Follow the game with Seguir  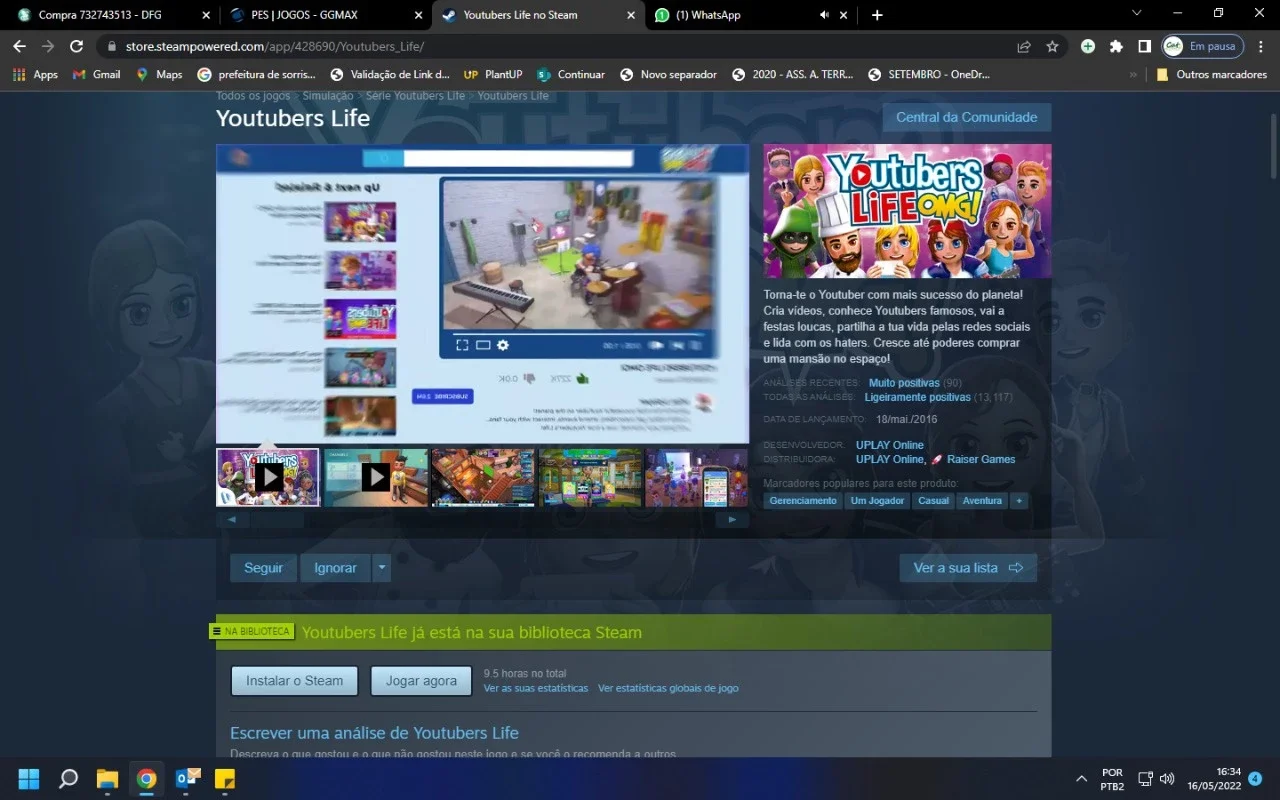tap(264, 568)
